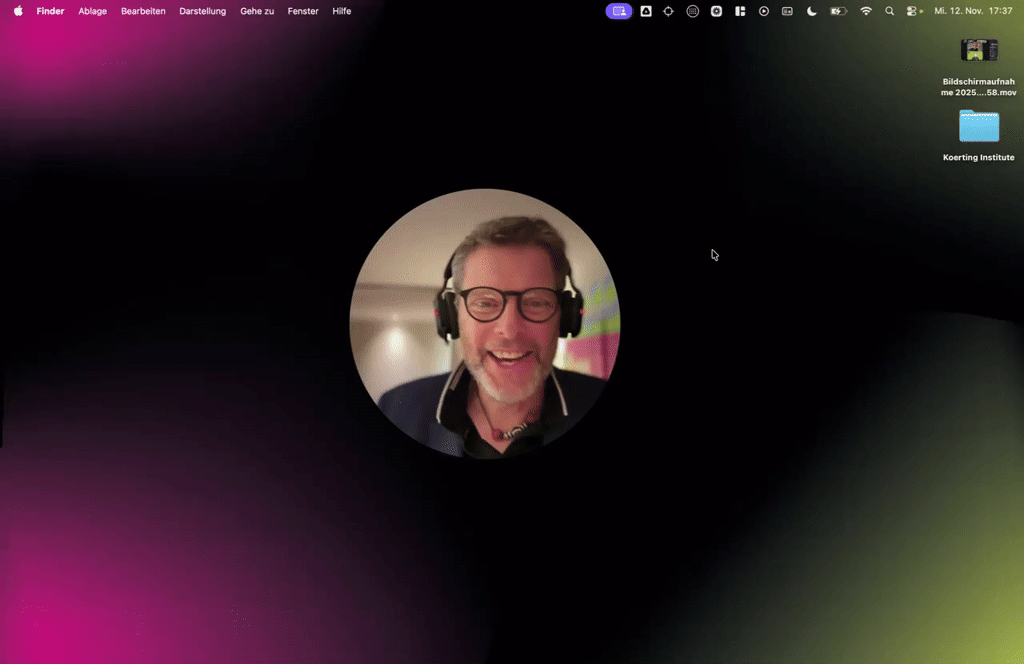1024x664 pixels.
Task: Open the Ablage menu
Action: (93, 11)
